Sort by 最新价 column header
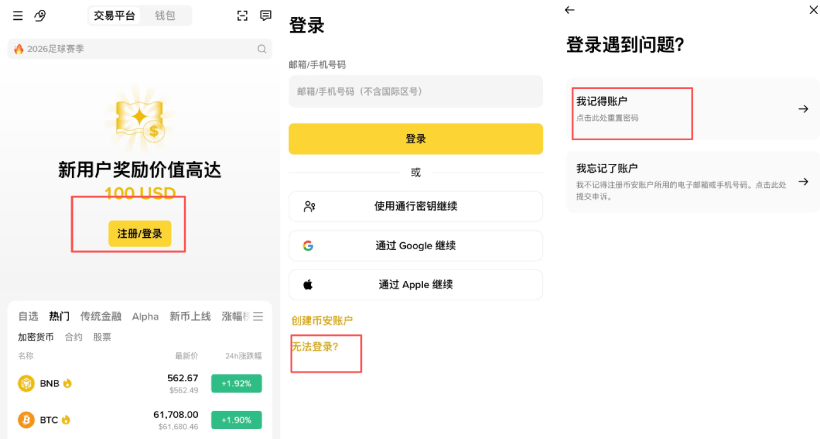 click(x=187, y=356)
